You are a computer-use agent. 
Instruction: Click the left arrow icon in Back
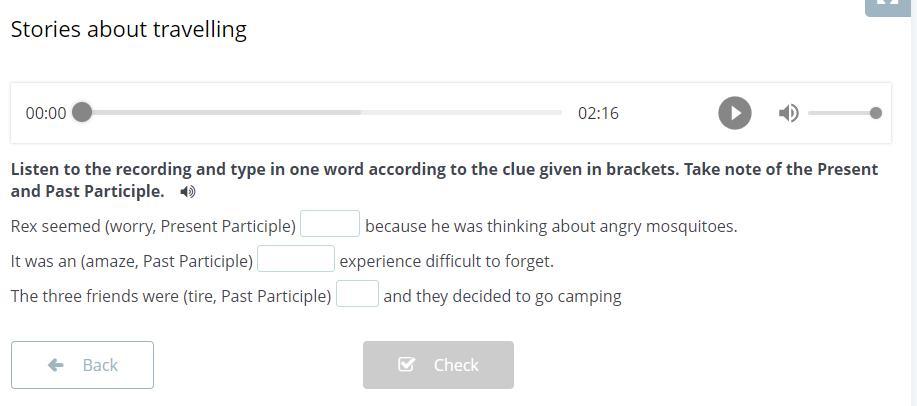pyautogui.click(x=56, y=365)
